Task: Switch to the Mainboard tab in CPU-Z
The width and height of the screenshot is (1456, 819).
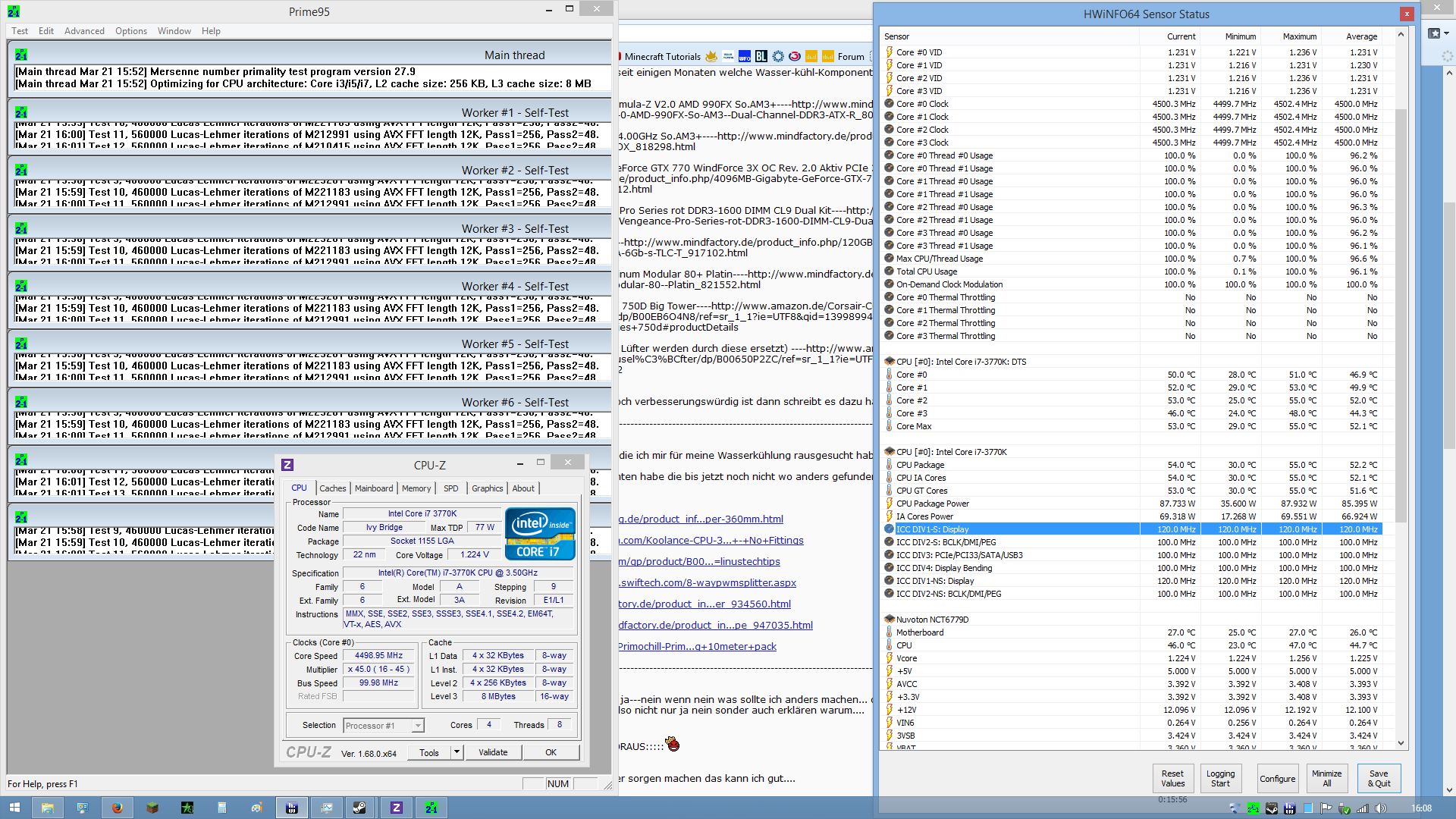Action: tap(374, 488)
